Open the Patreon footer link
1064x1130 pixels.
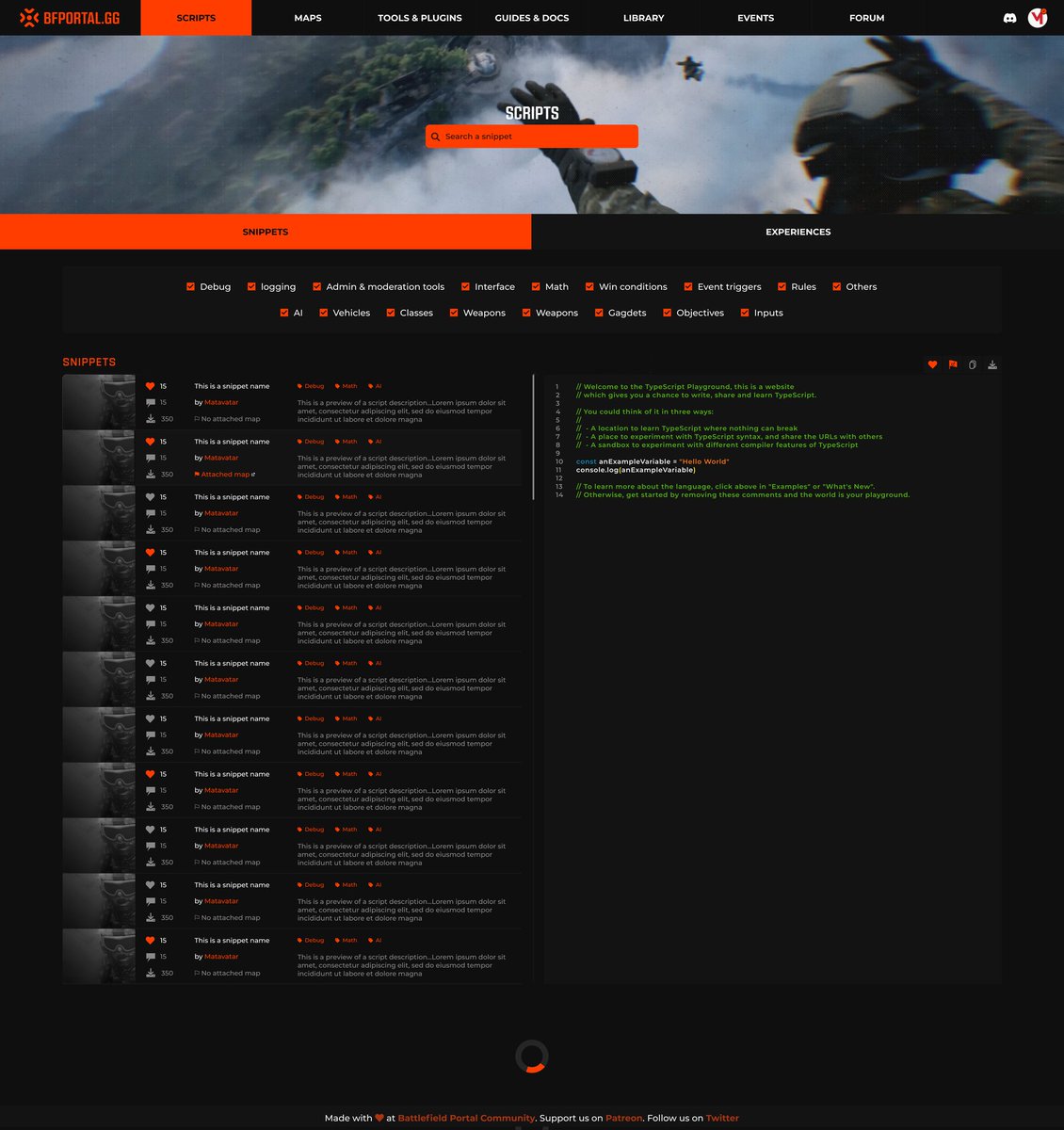pos(623,1118)
